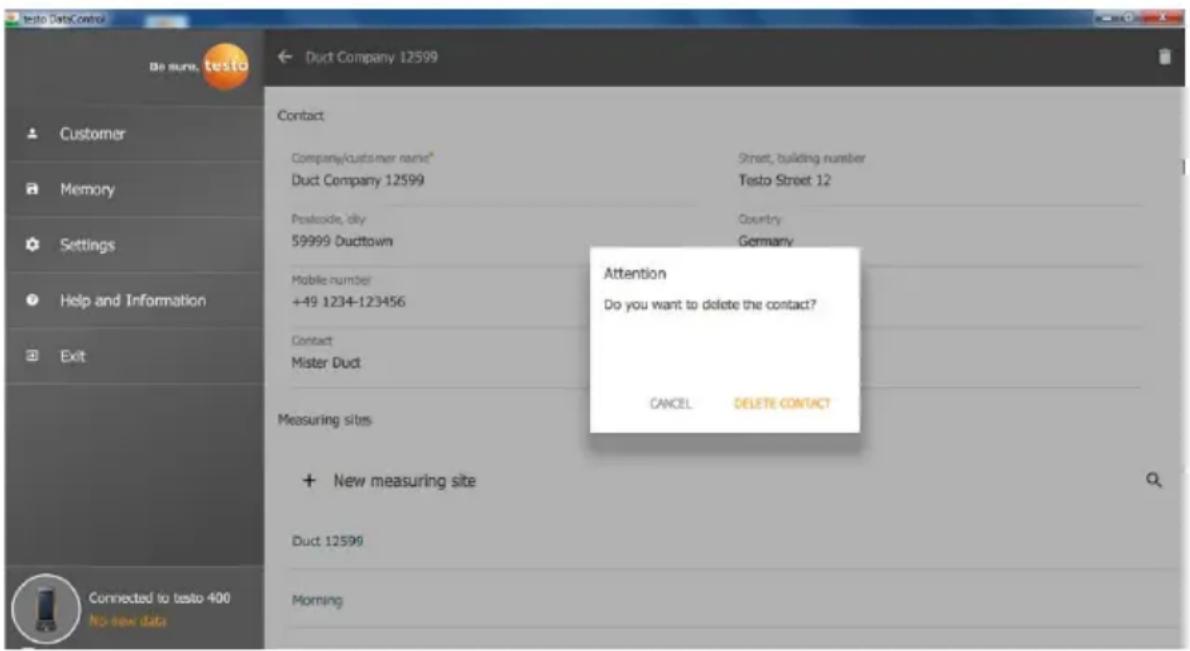Image resolution: width=1190 pixels, height=651 pixels.
Task: Click the Attention dialog title
Action: pos(634,273)
